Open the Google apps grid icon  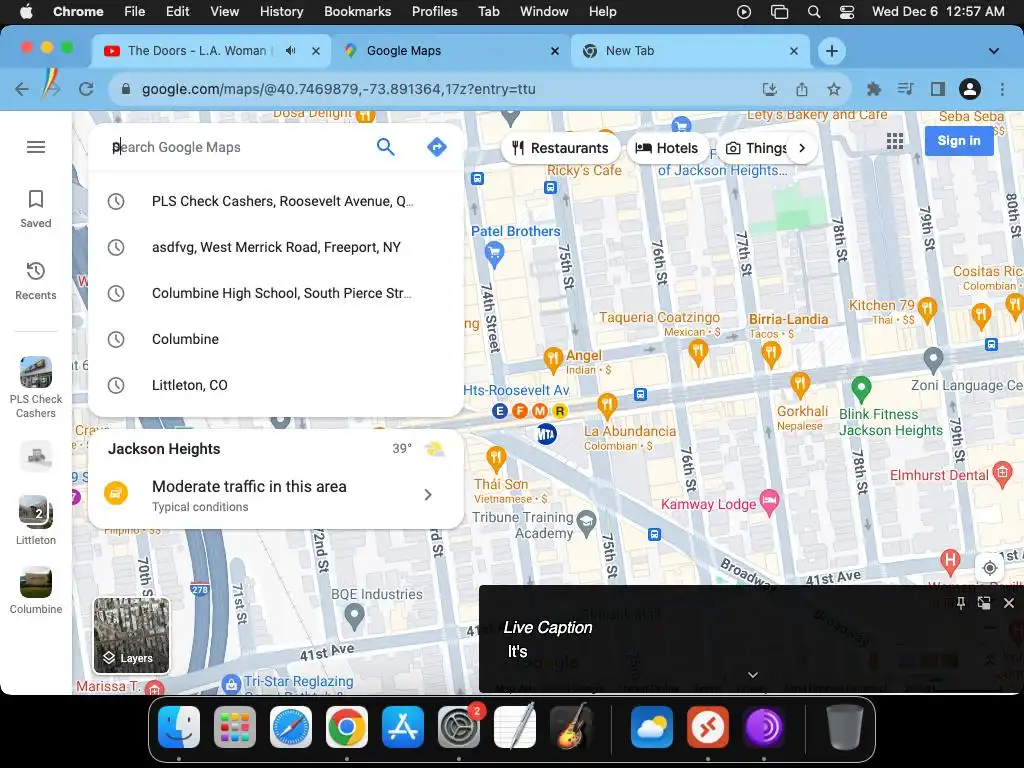895,141
